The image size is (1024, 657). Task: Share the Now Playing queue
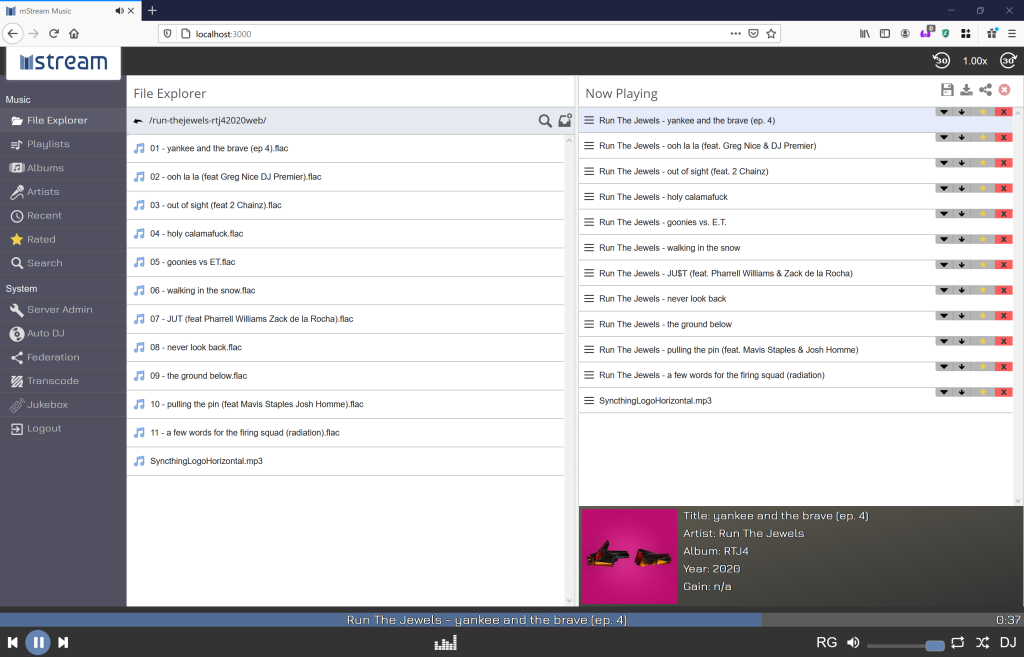coord(985,90)
